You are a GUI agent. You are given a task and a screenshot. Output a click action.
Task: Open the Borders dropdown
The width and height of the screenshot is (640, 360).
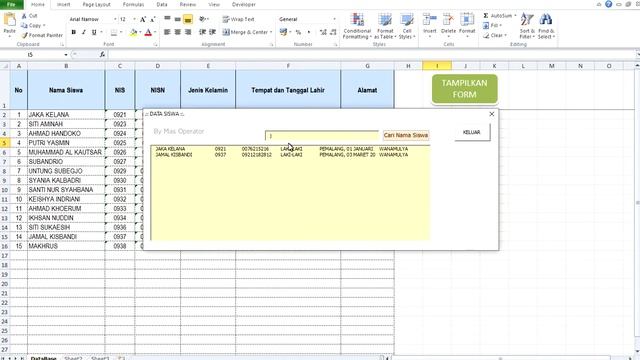click(x=121, y=32)
